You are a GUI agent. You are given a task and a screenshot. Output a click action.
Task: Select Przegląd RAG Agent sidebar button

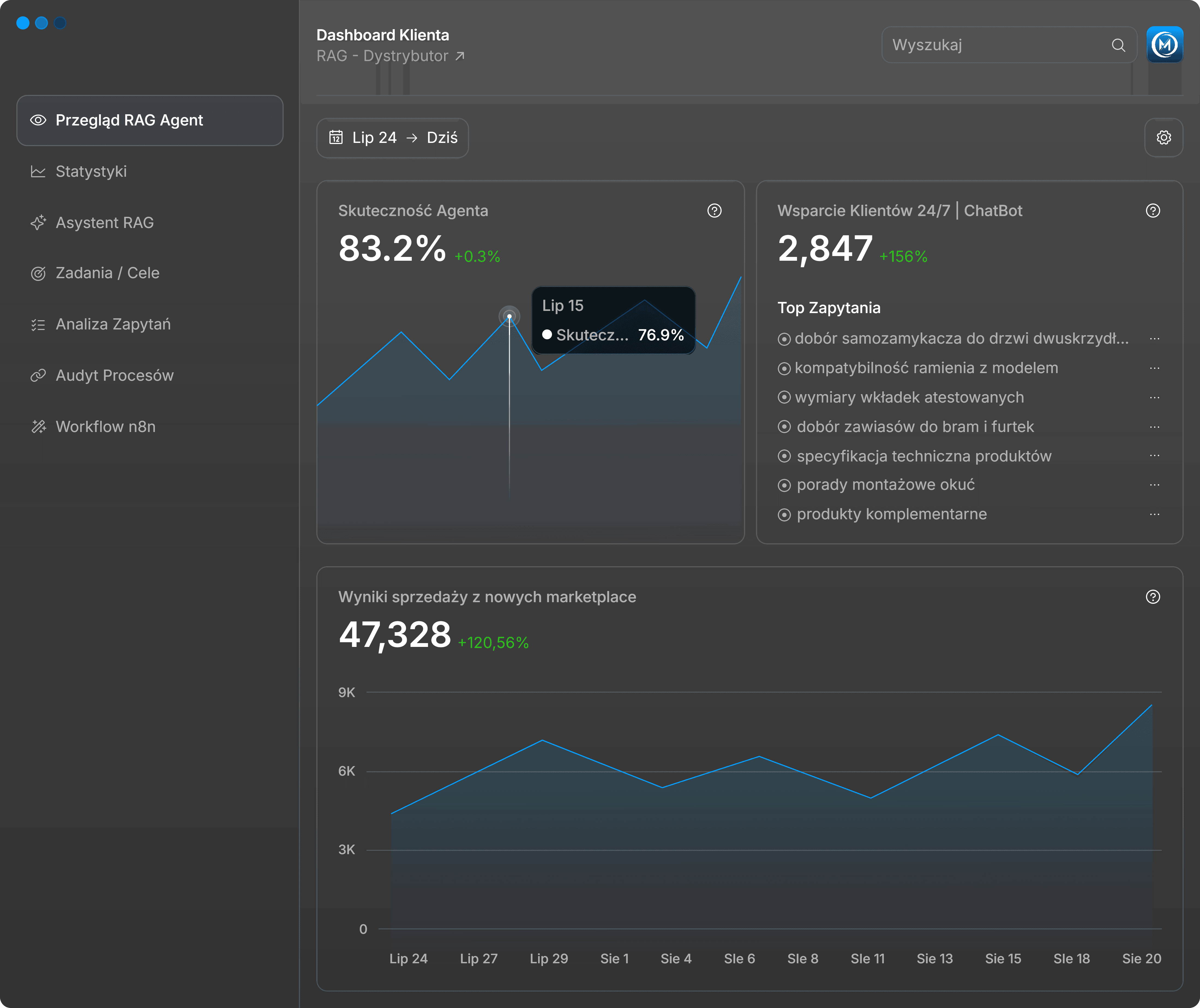click(150, 121)
